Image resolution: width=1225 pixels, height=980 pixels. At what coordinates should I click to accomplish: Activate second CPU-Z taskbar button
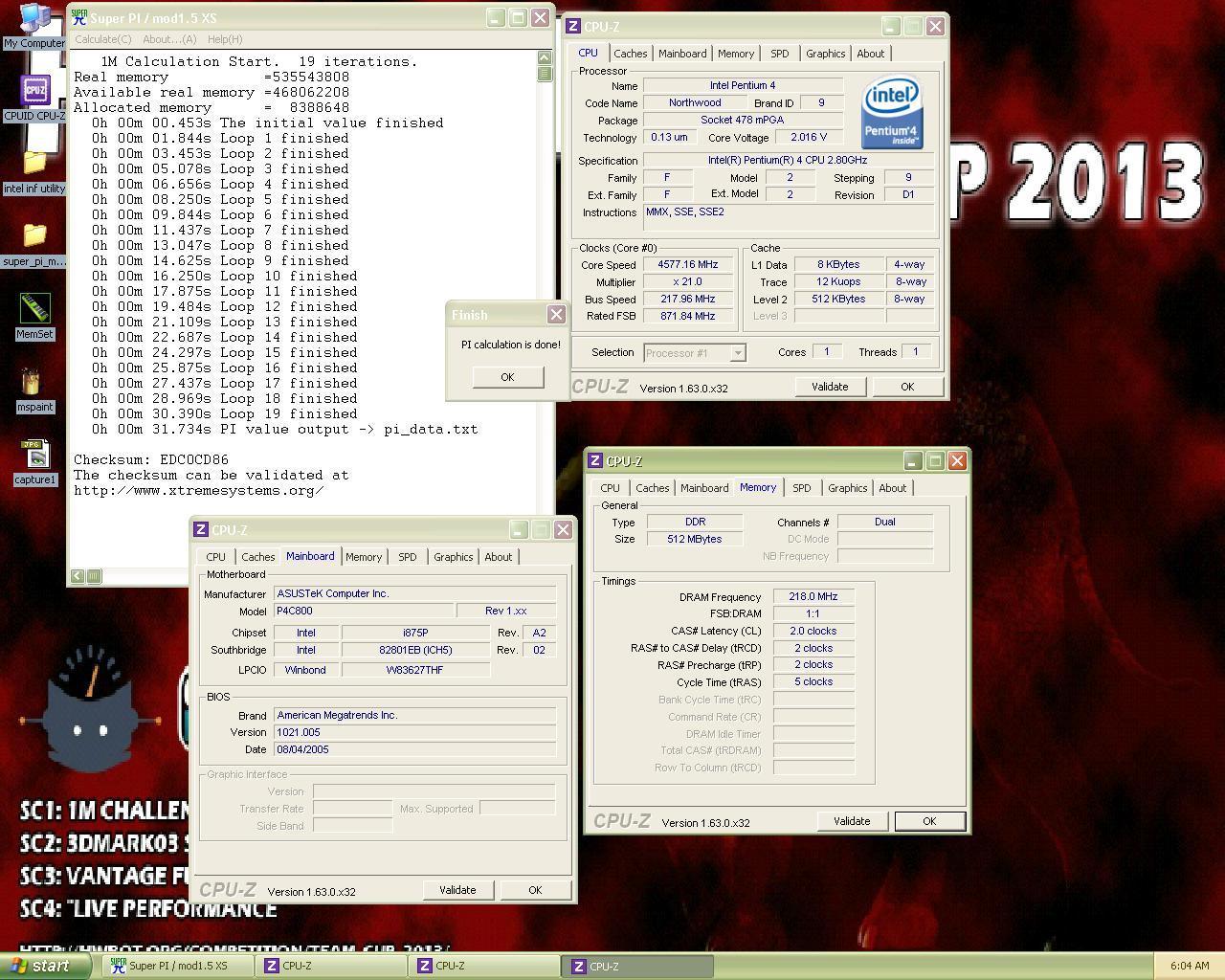click(x=483, y=967)
